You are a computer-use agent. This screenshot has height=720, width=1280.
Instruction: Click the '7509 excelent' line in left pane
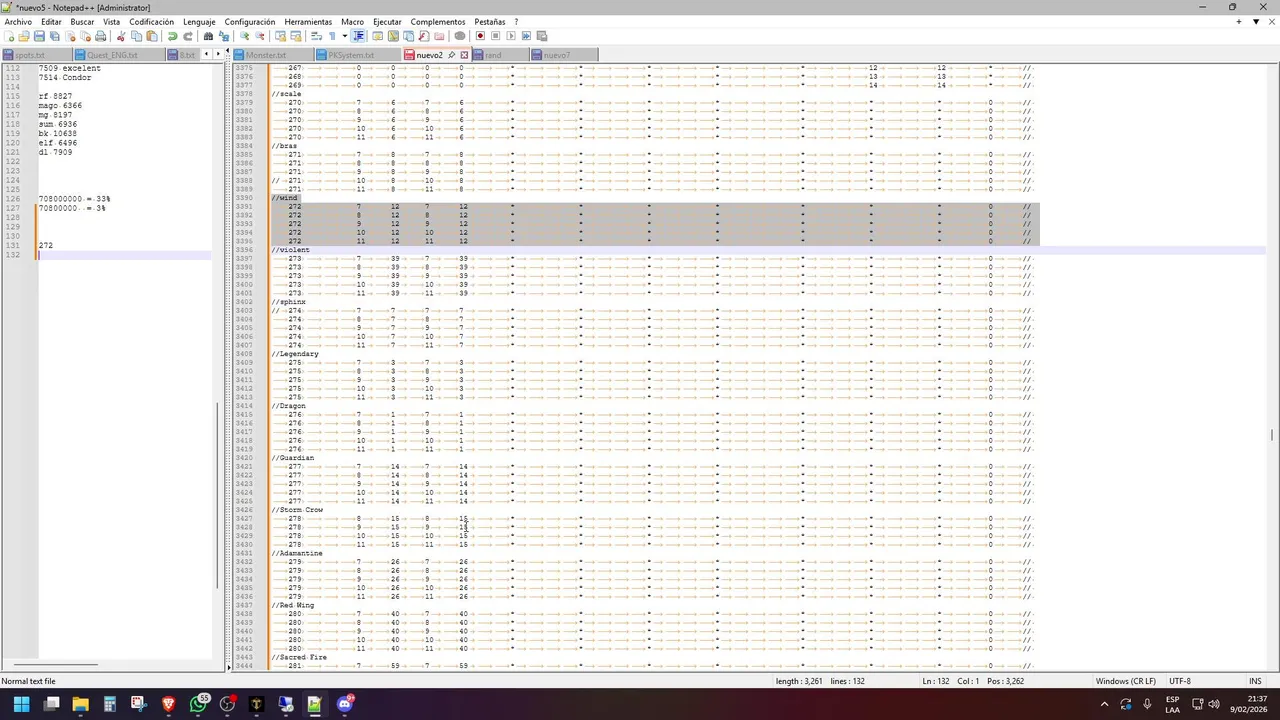point(69,68)
